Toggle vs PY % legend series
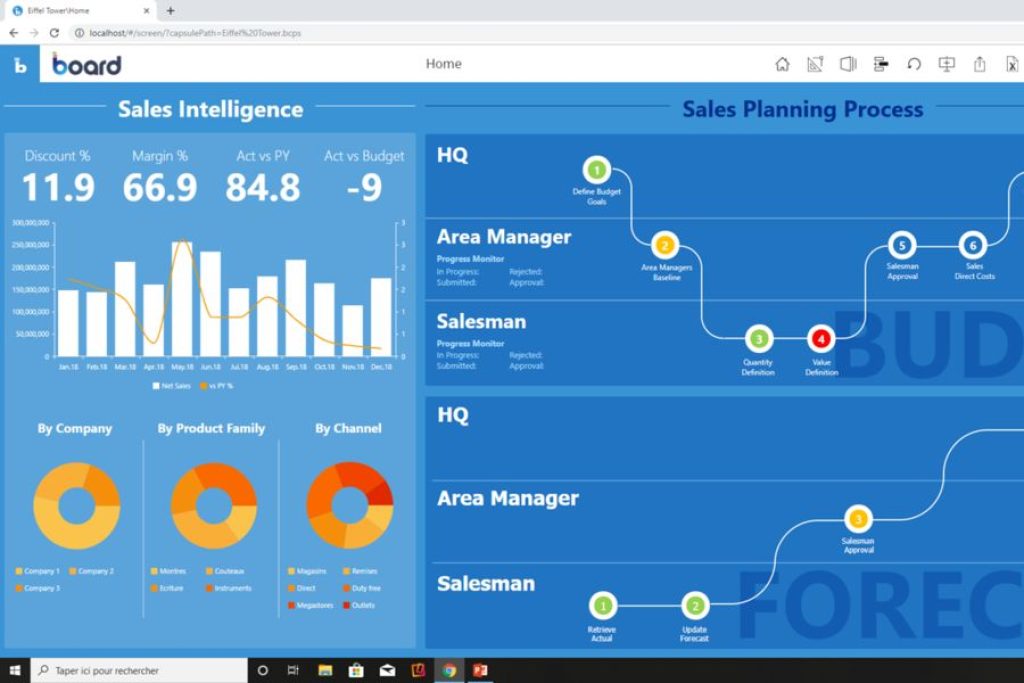 click(217, 386)
